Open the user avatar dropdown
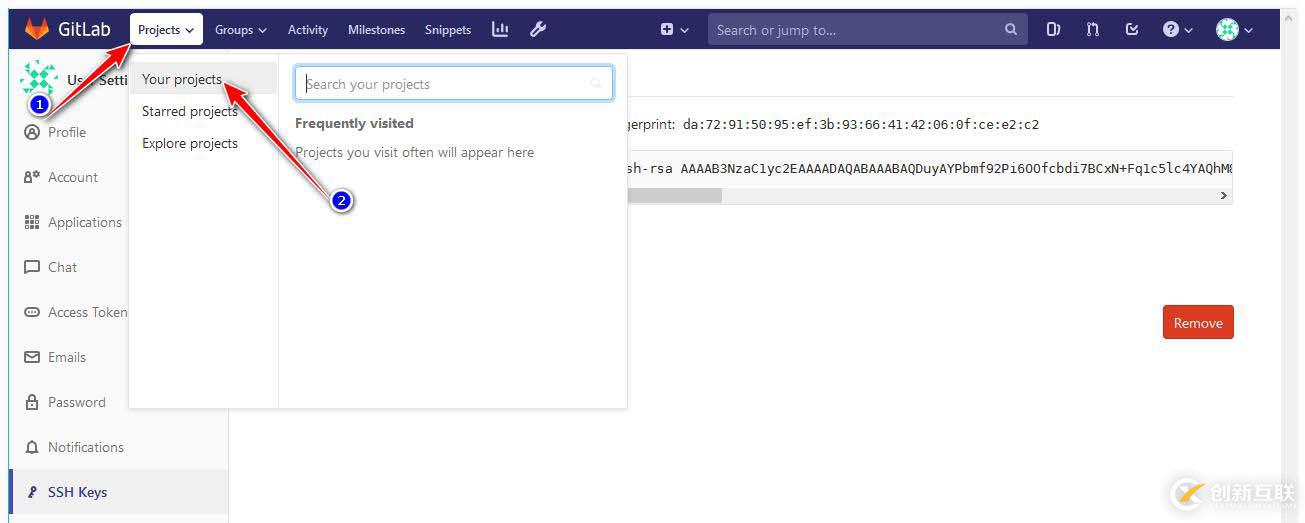Screen dimensions: 1305x523 1235,29
